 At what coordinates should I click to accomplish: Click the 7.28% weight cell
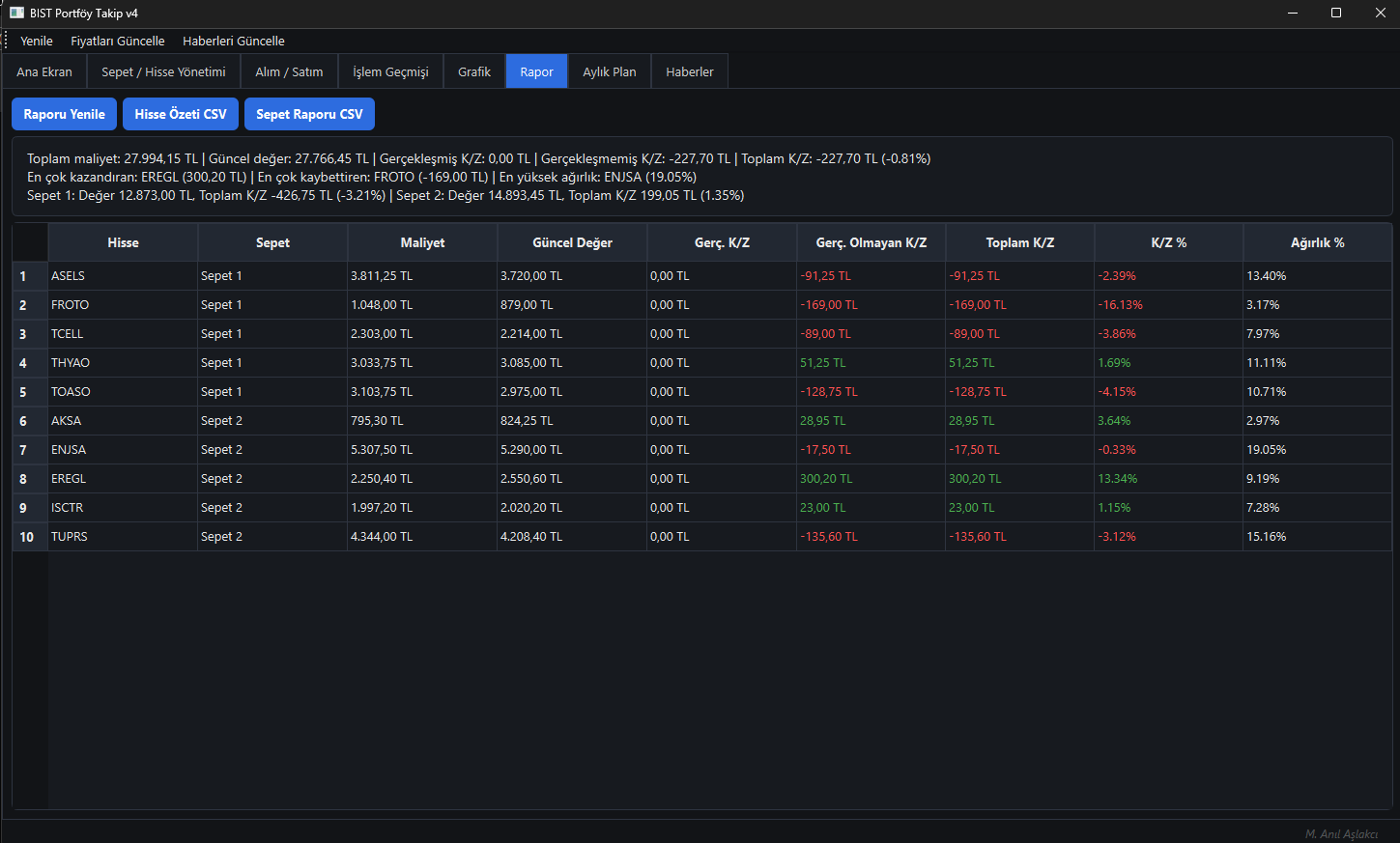(1318, 507)
